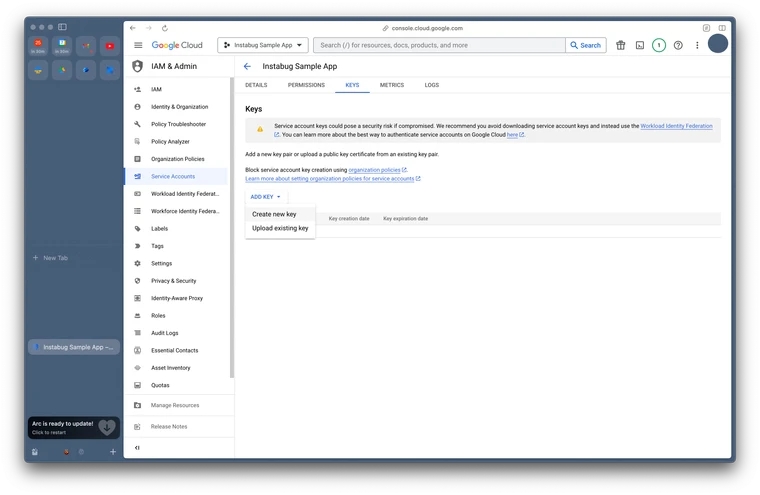
Task: Click the resource search input field
Action: [440, 45]
